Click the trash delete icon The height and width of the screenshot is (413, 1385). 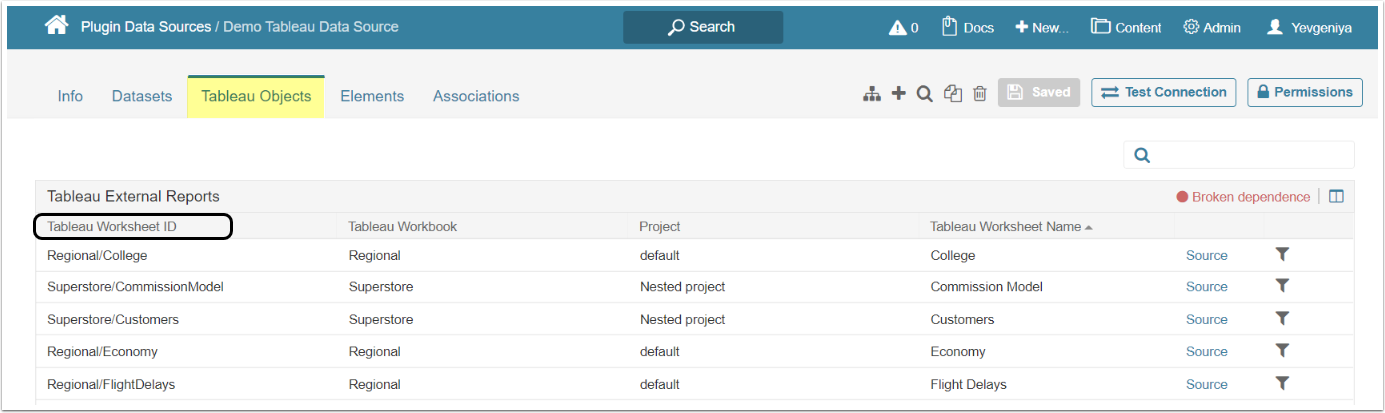pos(980,93)
